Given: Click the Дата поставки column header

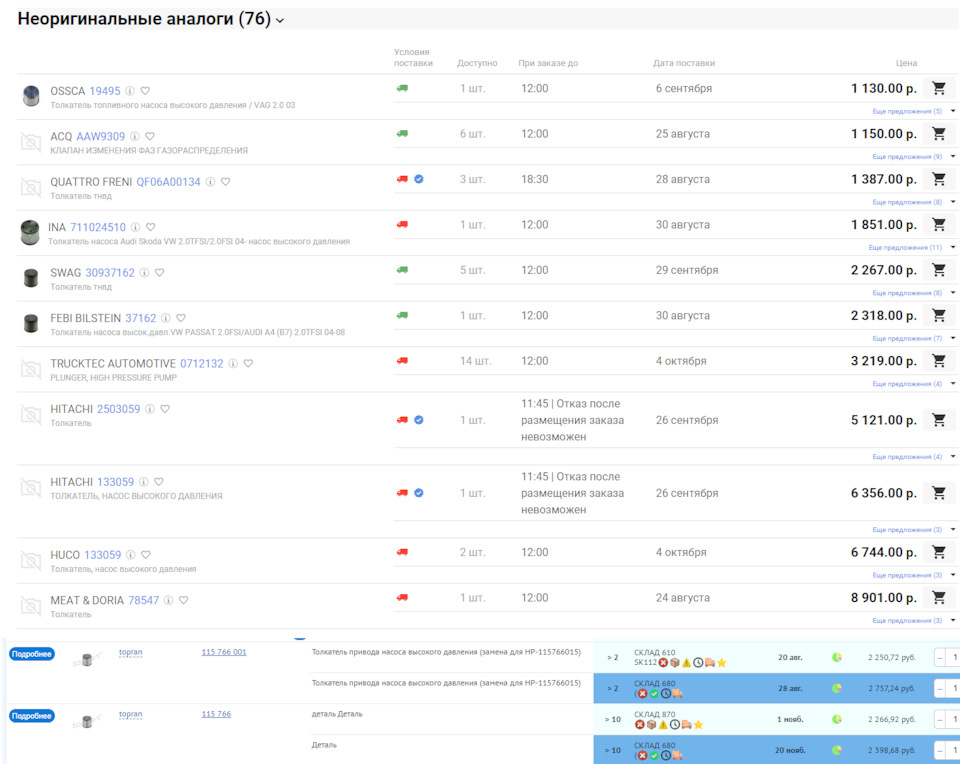Looking at the screenshot, I should [684, 63].
